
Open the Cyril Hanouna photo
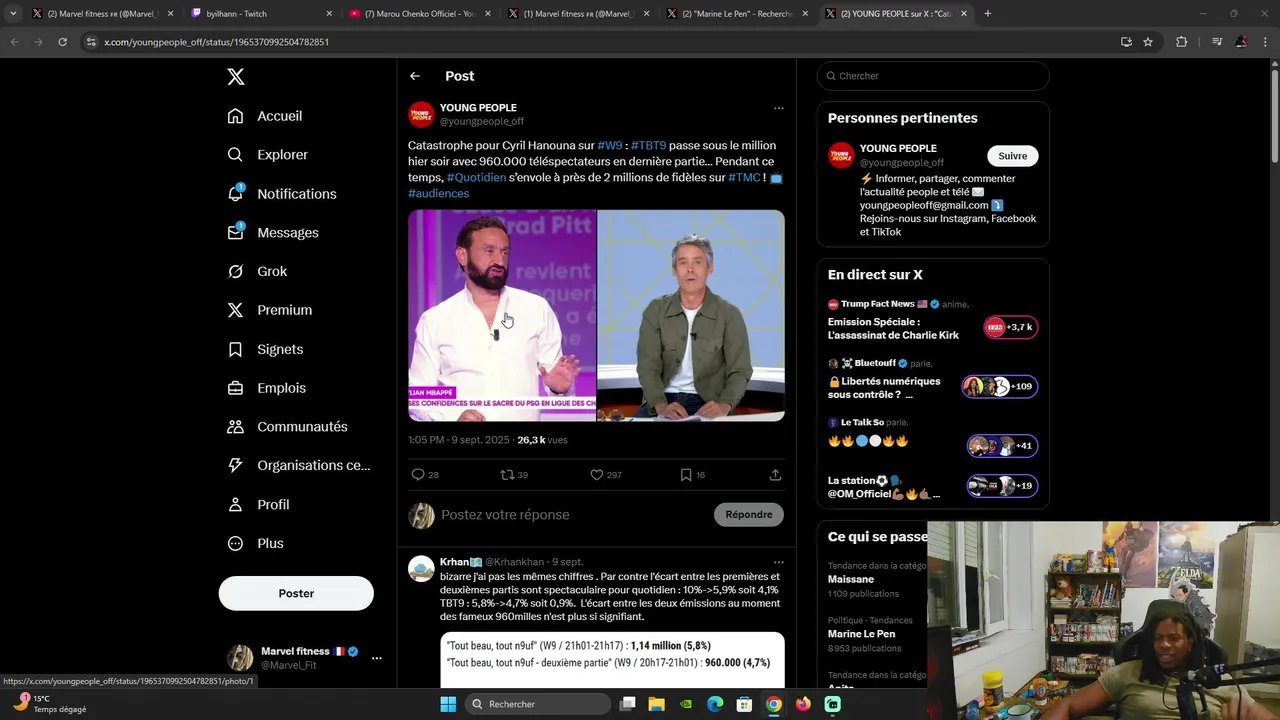point(502,316)
